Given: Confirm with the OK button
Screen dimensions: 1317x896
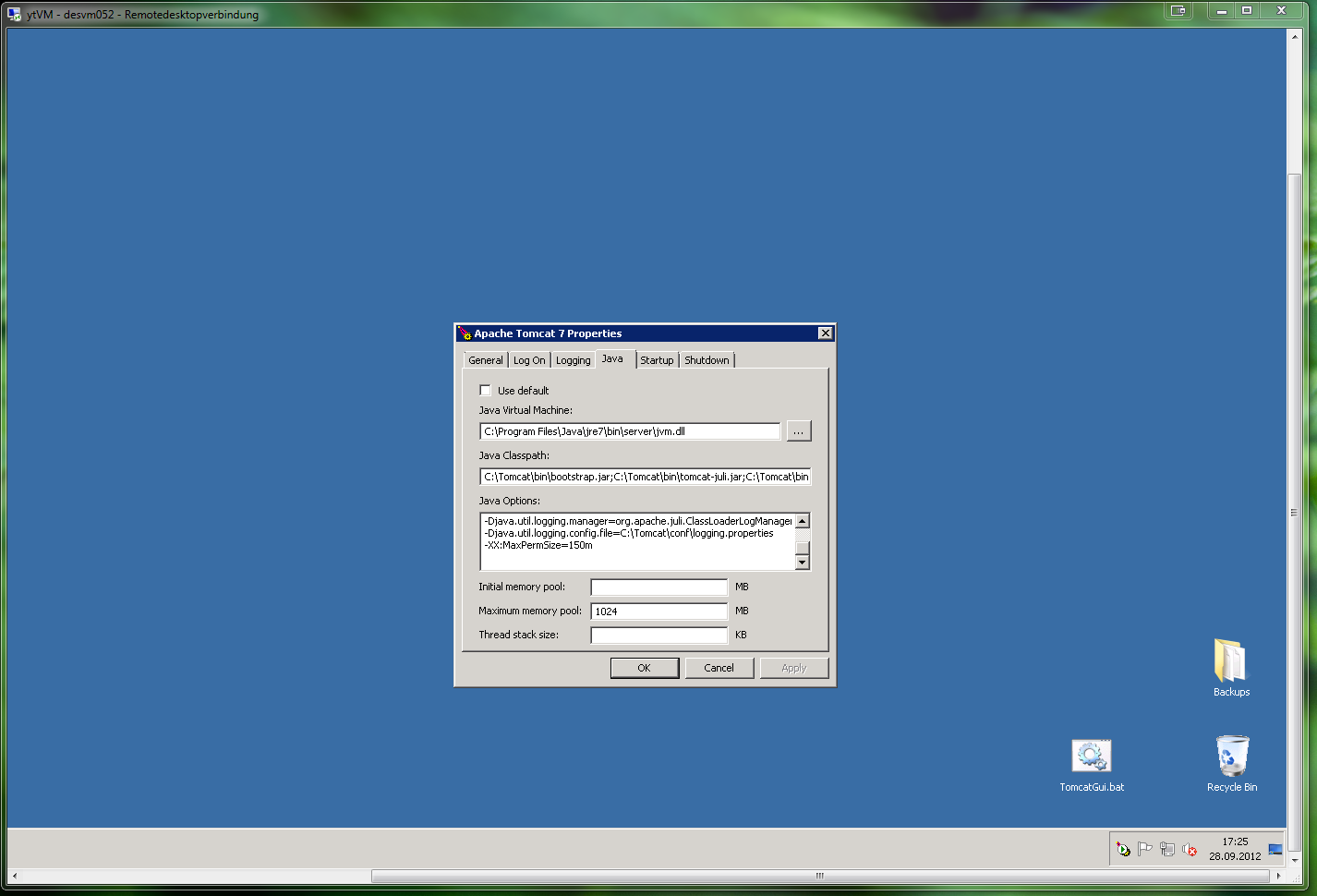Looking at the screenshot, I should (x=645, y=668).
